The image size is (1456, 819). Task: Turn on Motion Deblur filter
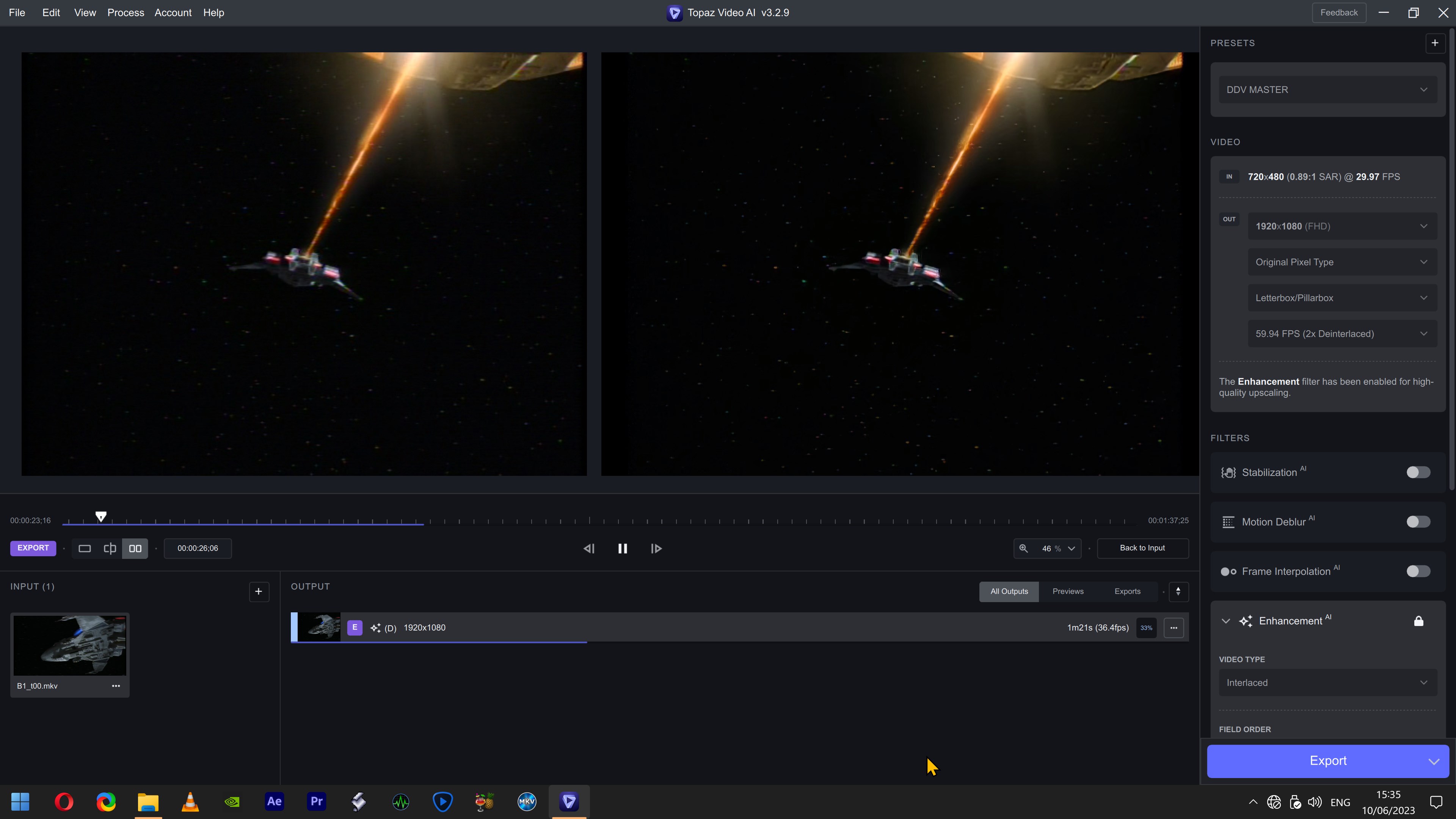pyautogui.click(x=1418, y=522)
